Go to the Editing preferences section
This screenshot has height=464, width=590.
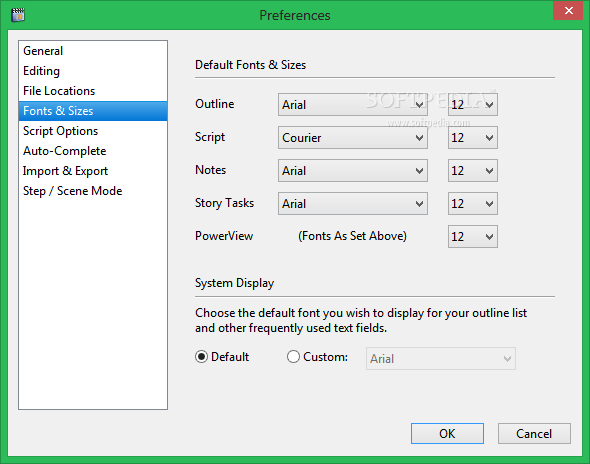coord(93,71)
